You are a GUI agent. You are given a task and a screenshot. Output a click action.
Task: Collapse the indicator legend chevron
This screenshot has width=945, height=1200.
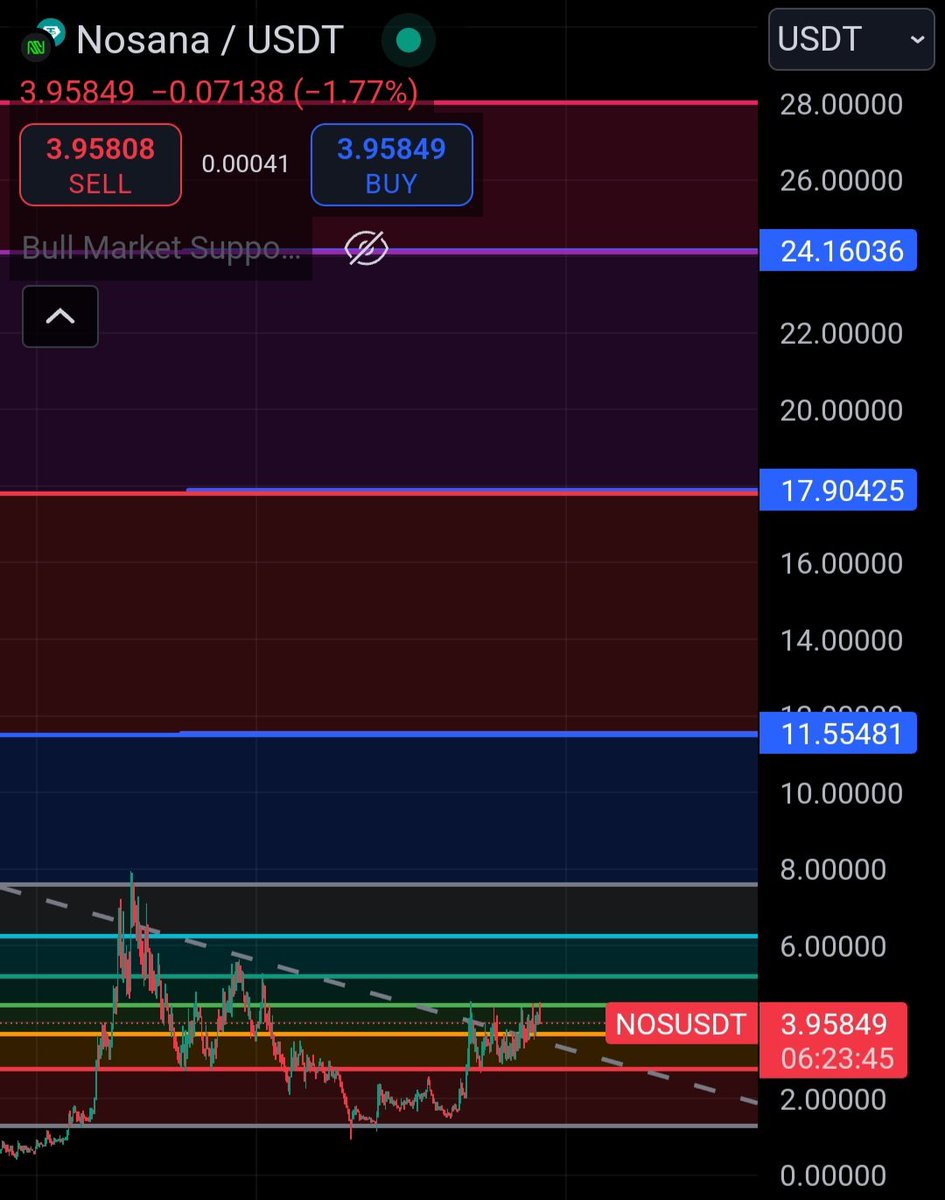click(60, 317)
